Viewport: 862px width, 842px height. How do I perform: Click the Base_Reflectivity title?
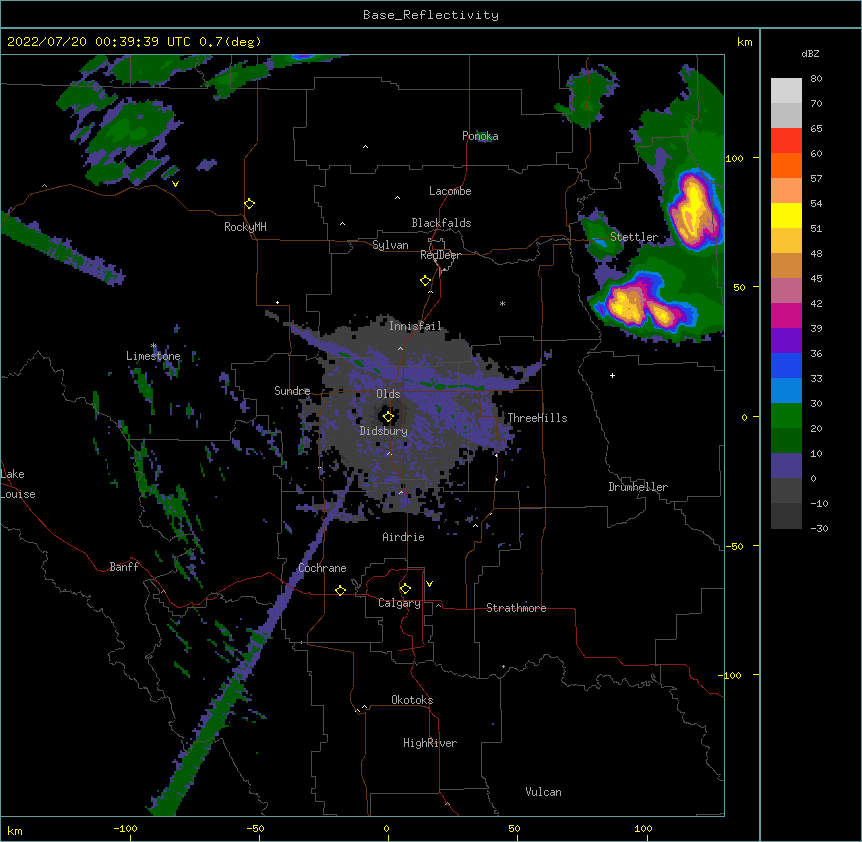[x=431, y=15]
